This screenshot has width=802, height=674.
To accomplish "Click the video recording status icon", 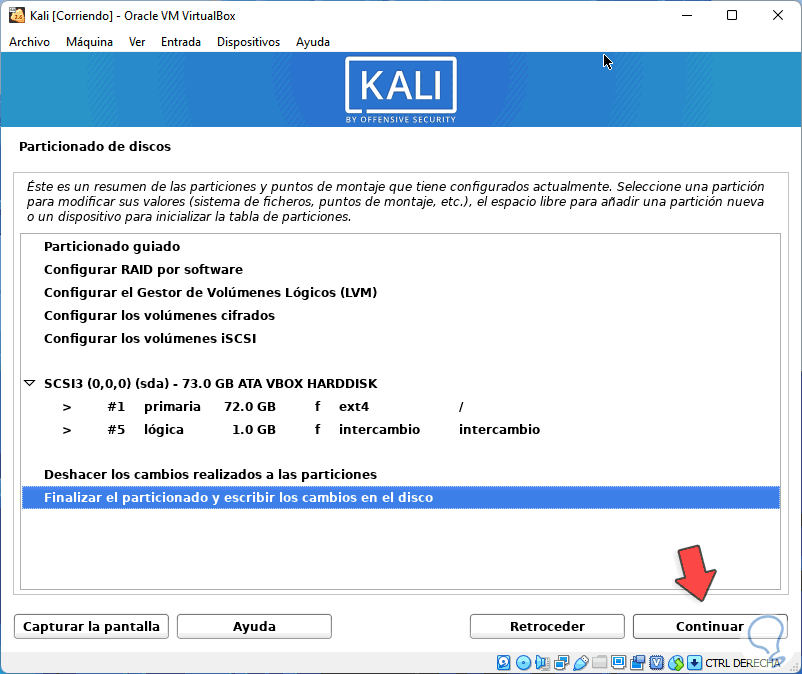I will (638, 663).
